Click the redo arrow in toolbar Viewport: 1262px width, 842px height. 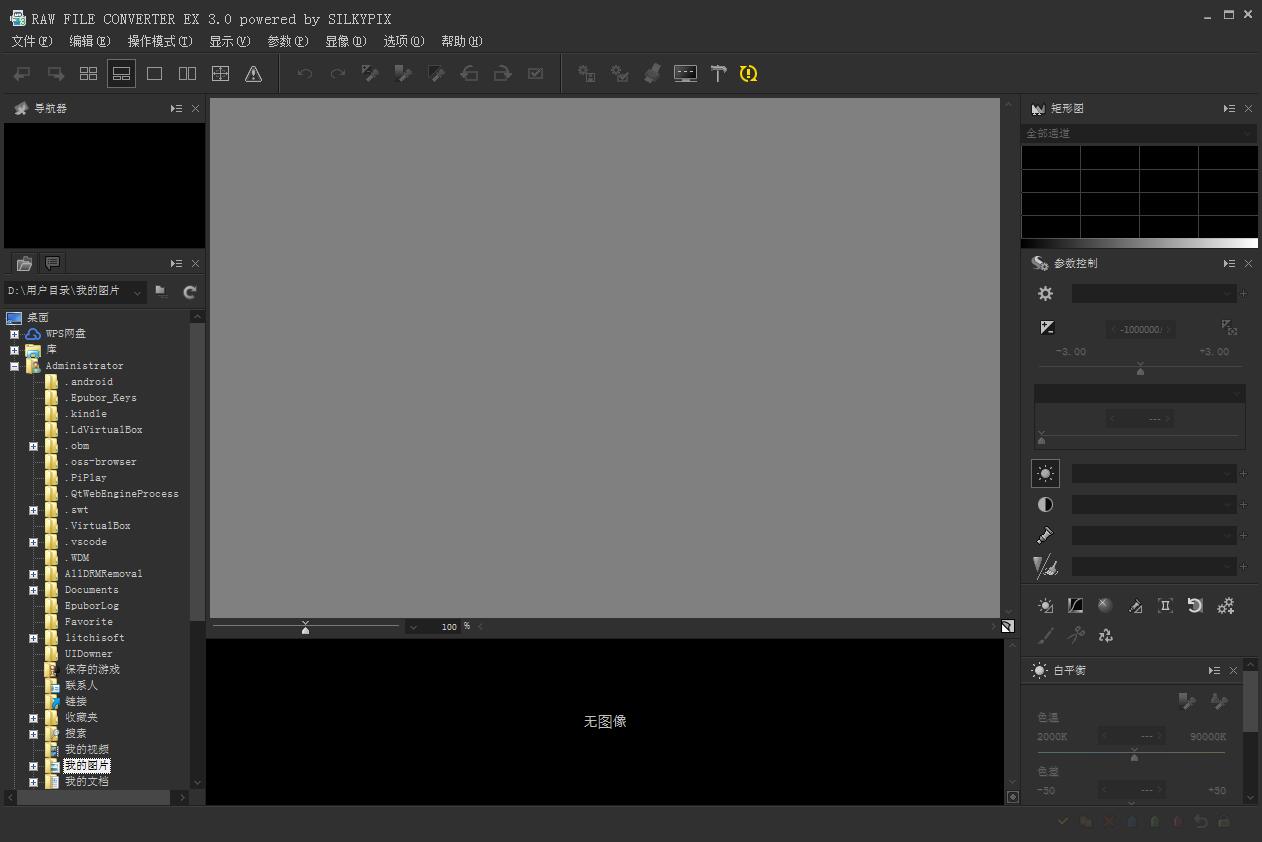(x=338, y=74)
